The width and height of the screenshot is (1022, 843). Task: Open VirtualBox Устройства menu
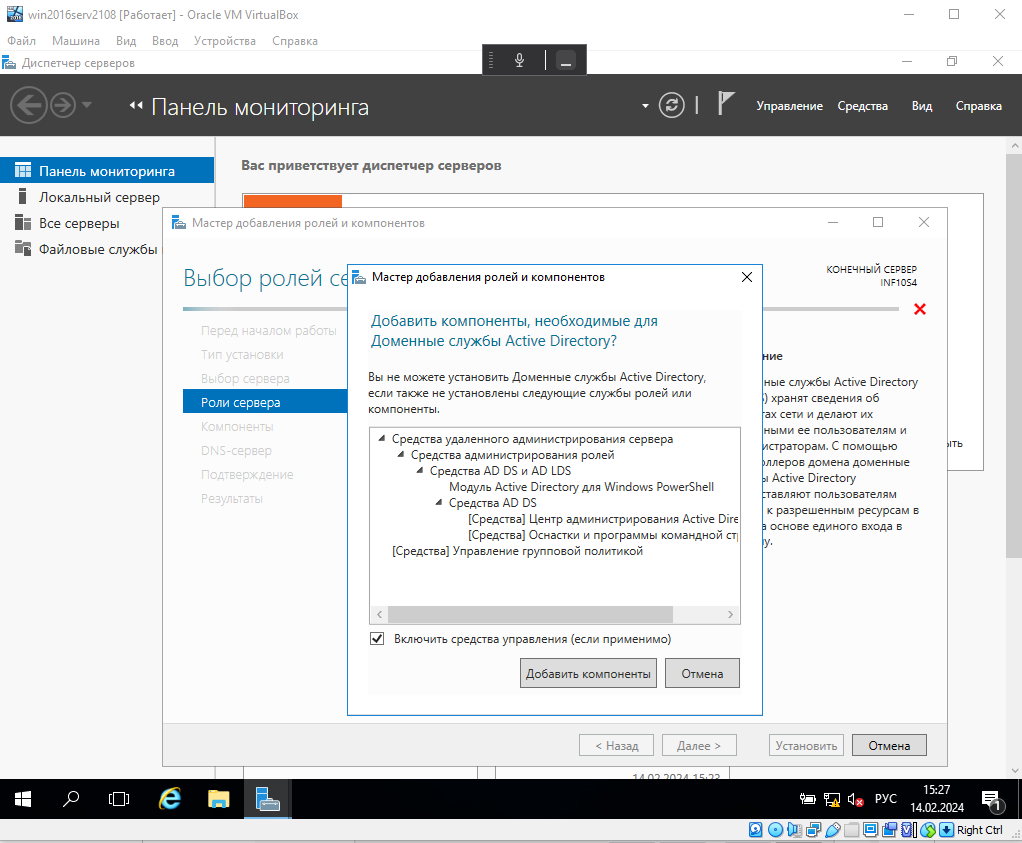click(225, 40)
